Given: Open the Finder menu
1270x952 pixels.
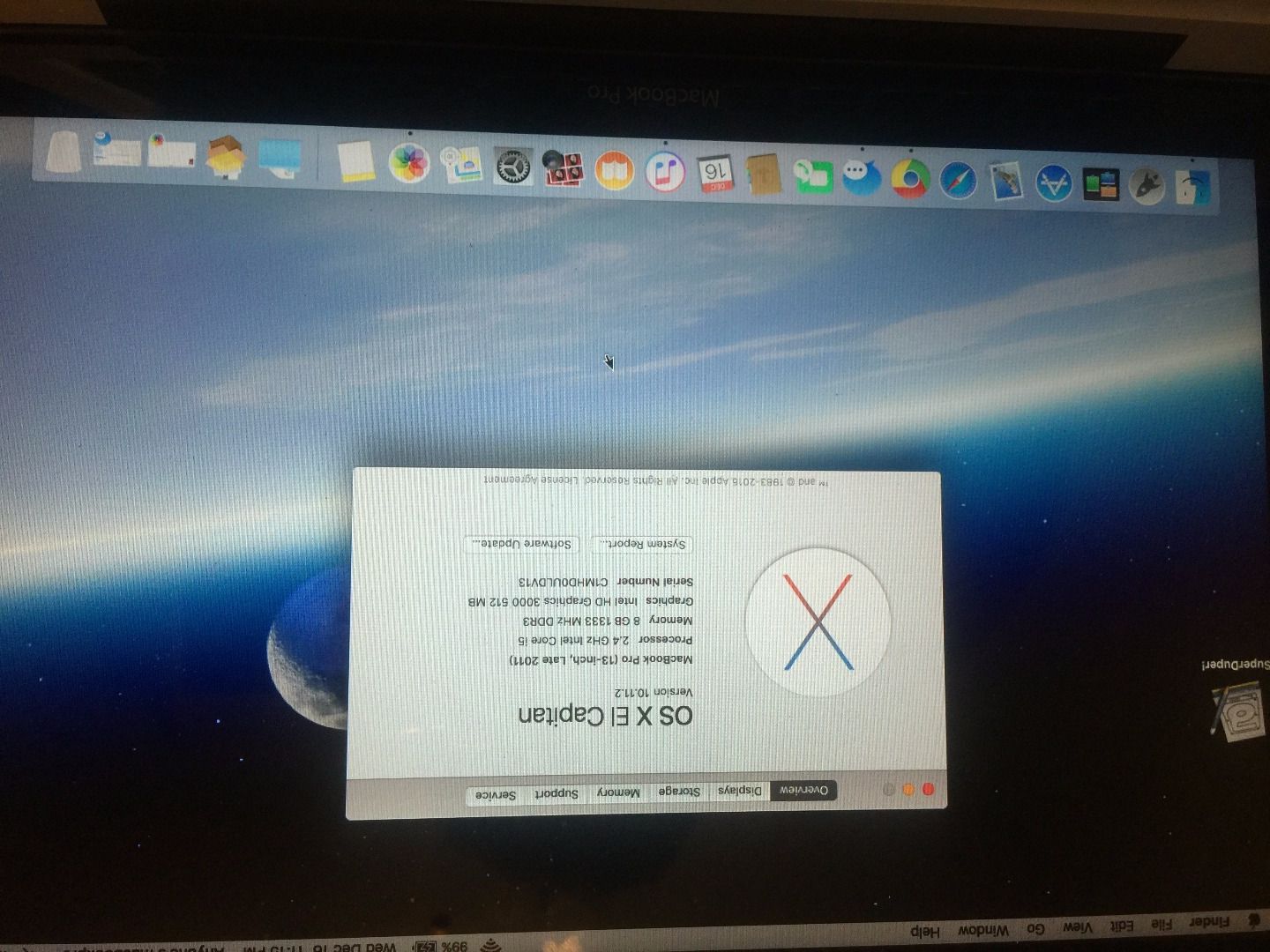Looking at the screenshot, I should click(x=1209, y=921).
